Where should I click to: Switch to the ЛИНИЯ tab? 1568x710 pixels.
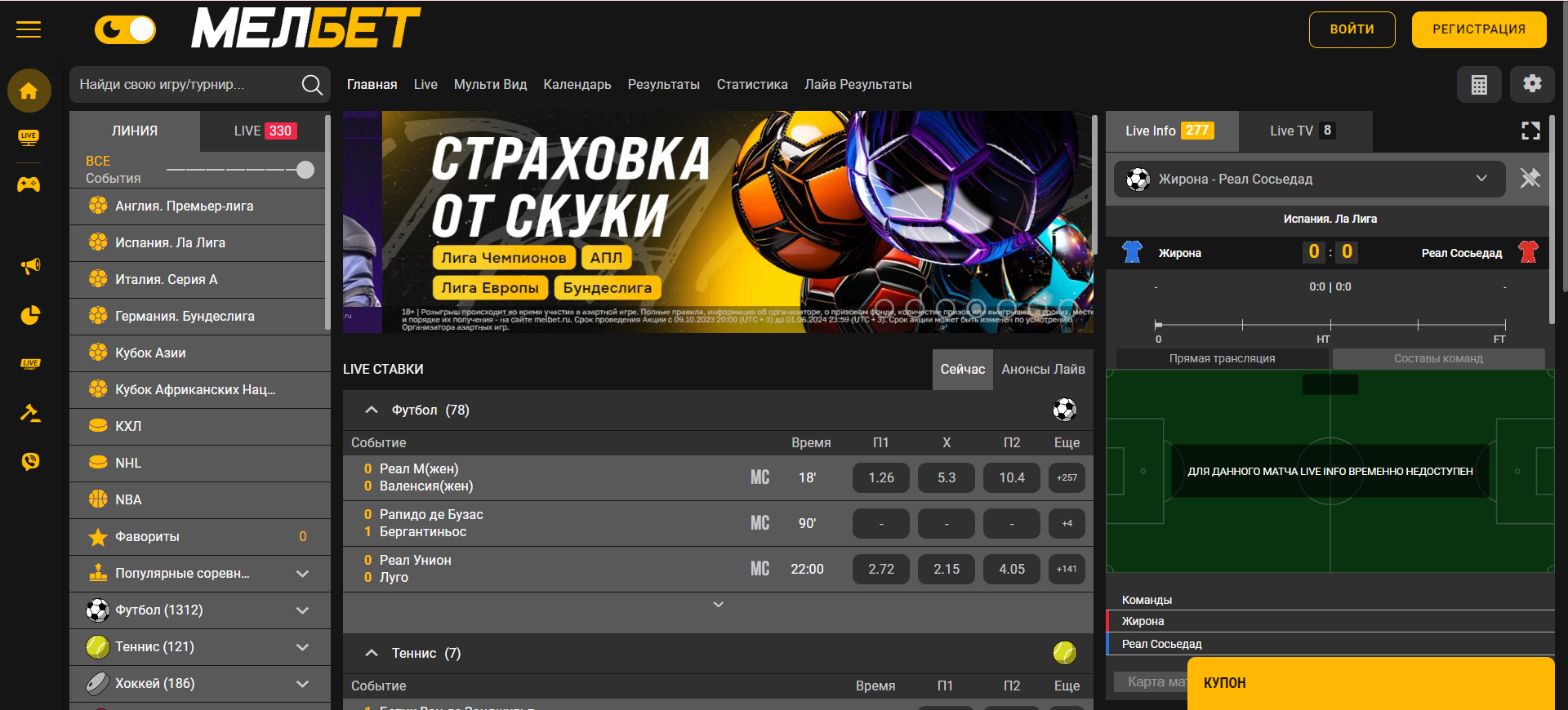(135, 131)
